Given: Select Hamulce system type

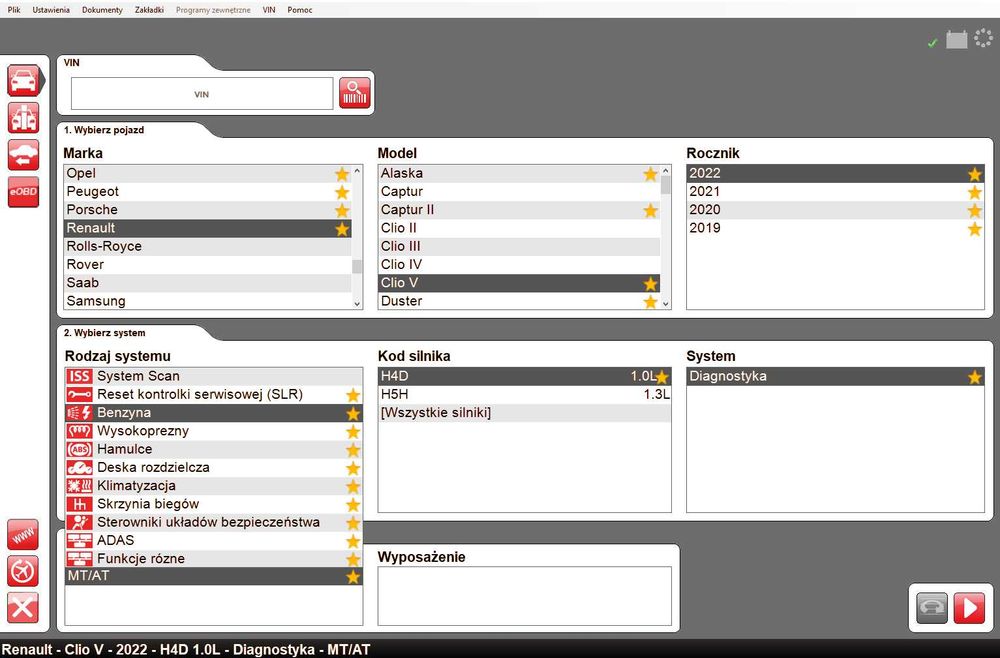Looking at the screenshot, I should (x=214, y=450).
